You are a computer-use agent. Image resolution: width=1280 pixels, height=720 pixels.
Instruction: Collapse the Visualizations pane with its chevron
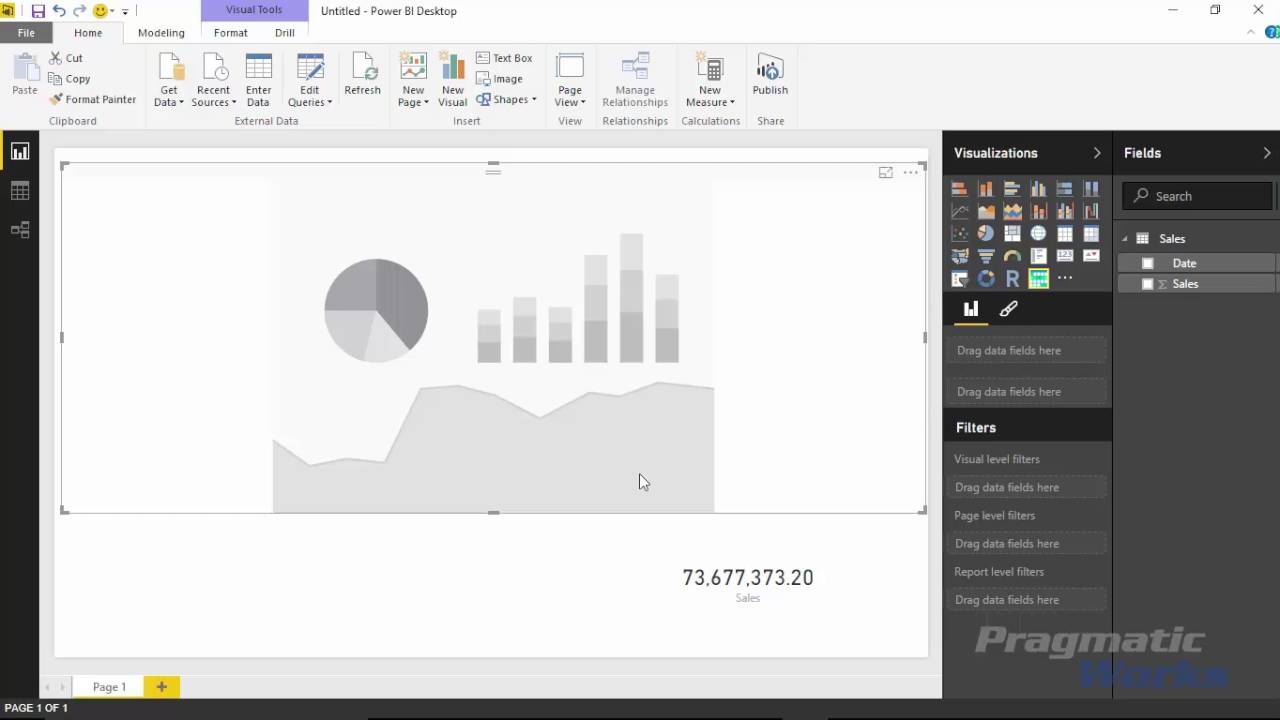tap(1096, 153)
